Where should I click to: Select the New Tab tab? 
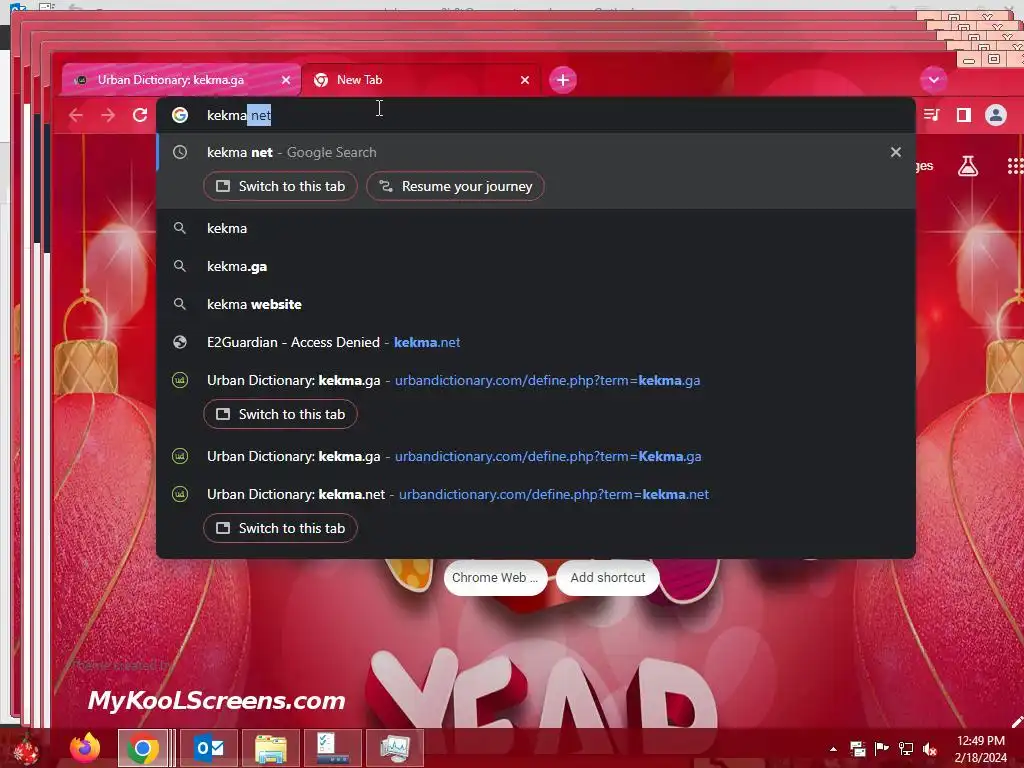421,80
